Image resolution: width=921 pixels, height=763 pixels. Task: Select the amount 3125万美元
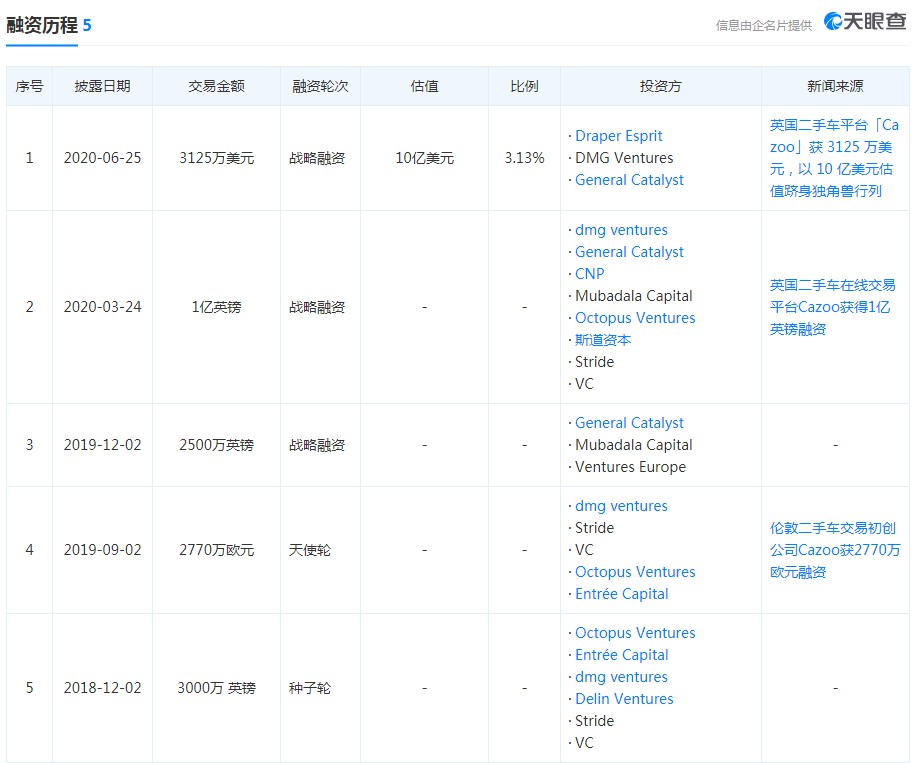216,158
